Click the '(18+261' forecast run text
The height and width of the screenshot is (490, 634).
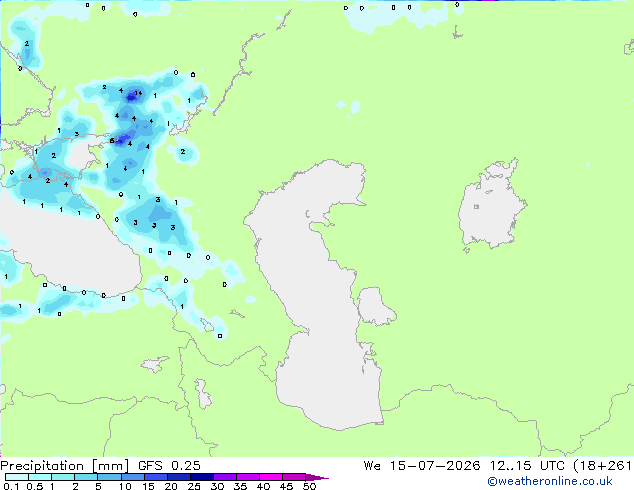[x=602, y=466]
